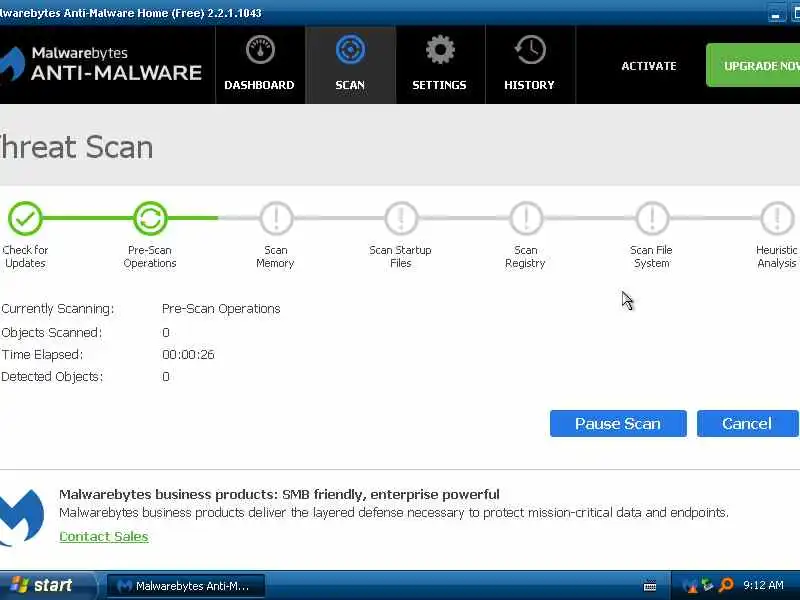Click the Pre-Scan Operations progress icon

point(150,218)
